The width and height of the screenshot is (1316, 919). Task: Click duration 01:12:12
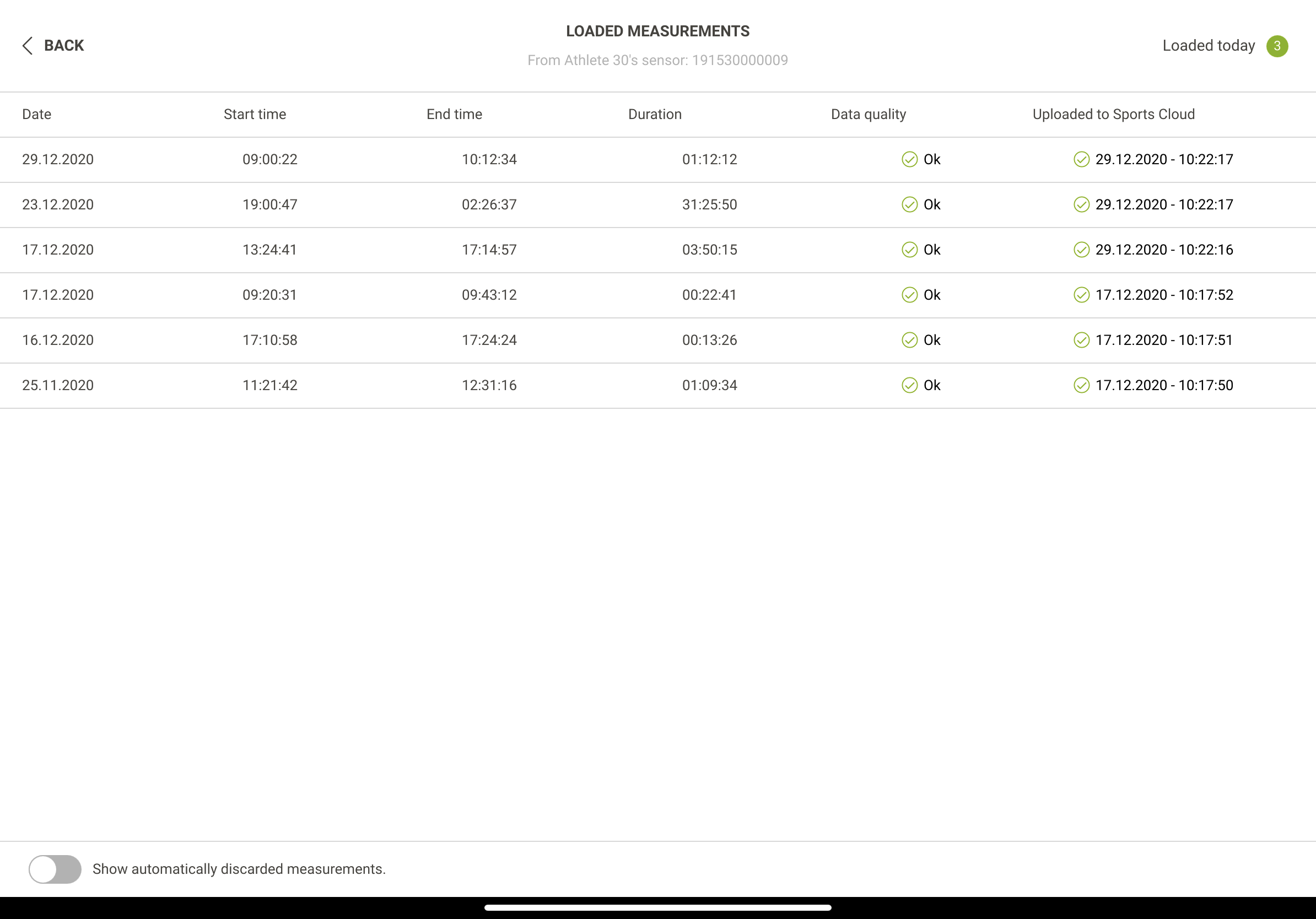click(710, 159)
